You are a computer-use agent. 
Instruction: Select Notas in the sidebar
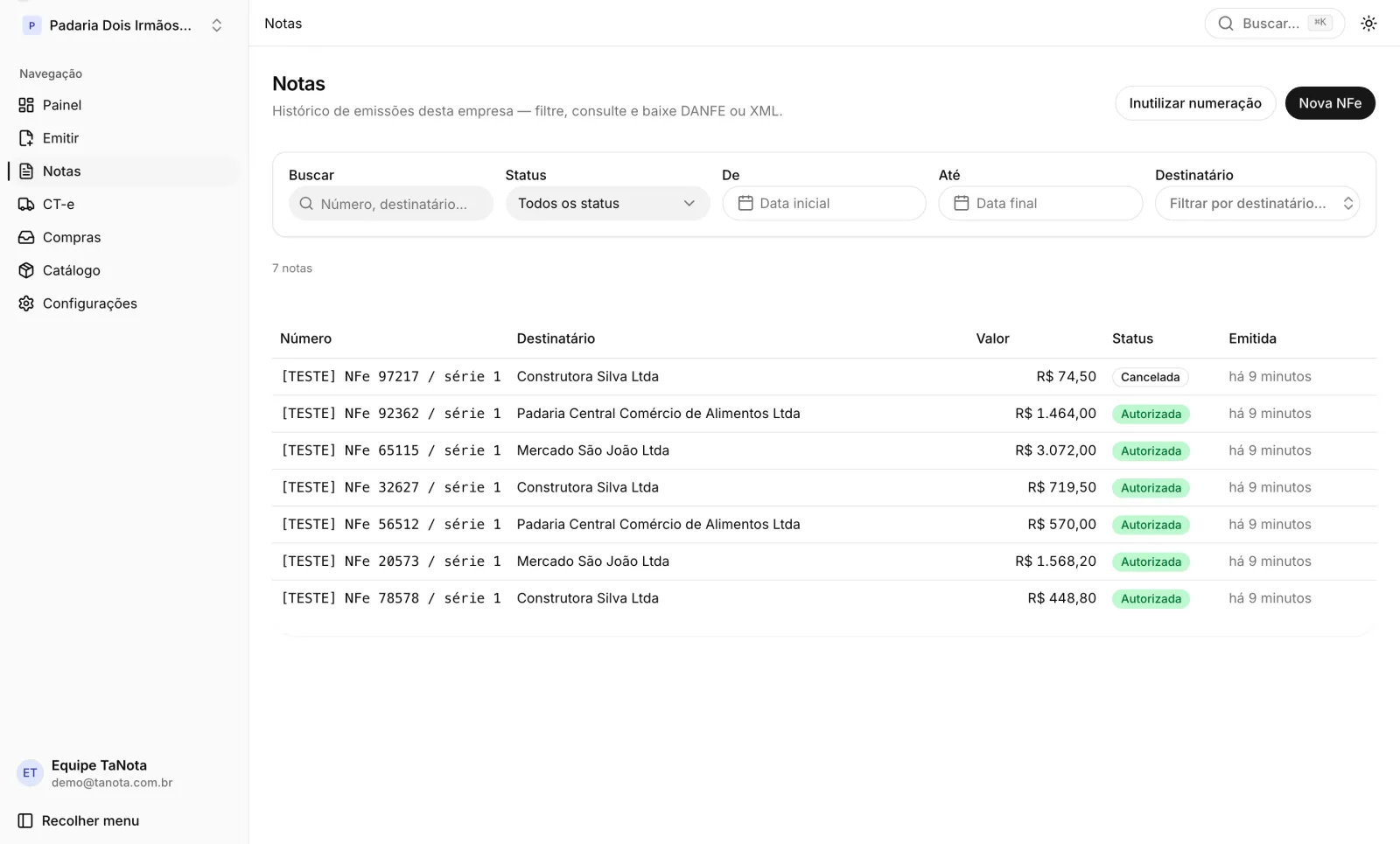[x=123, y=171]
